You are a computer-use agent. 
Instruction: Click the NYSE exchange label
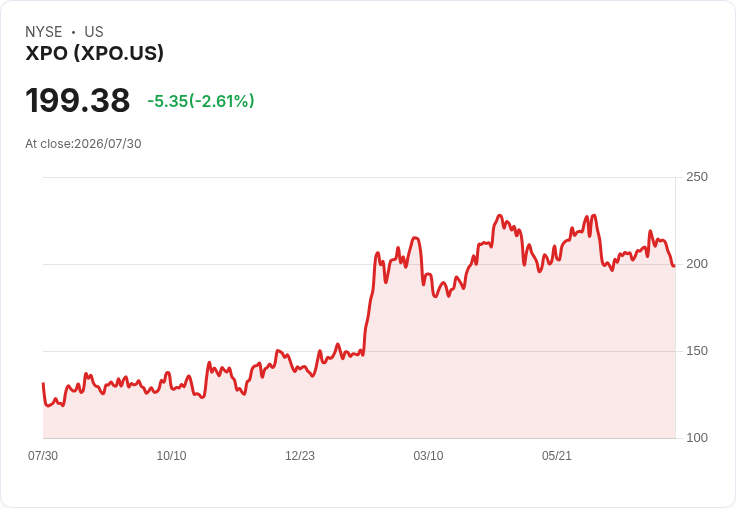[x=44, y=32]
